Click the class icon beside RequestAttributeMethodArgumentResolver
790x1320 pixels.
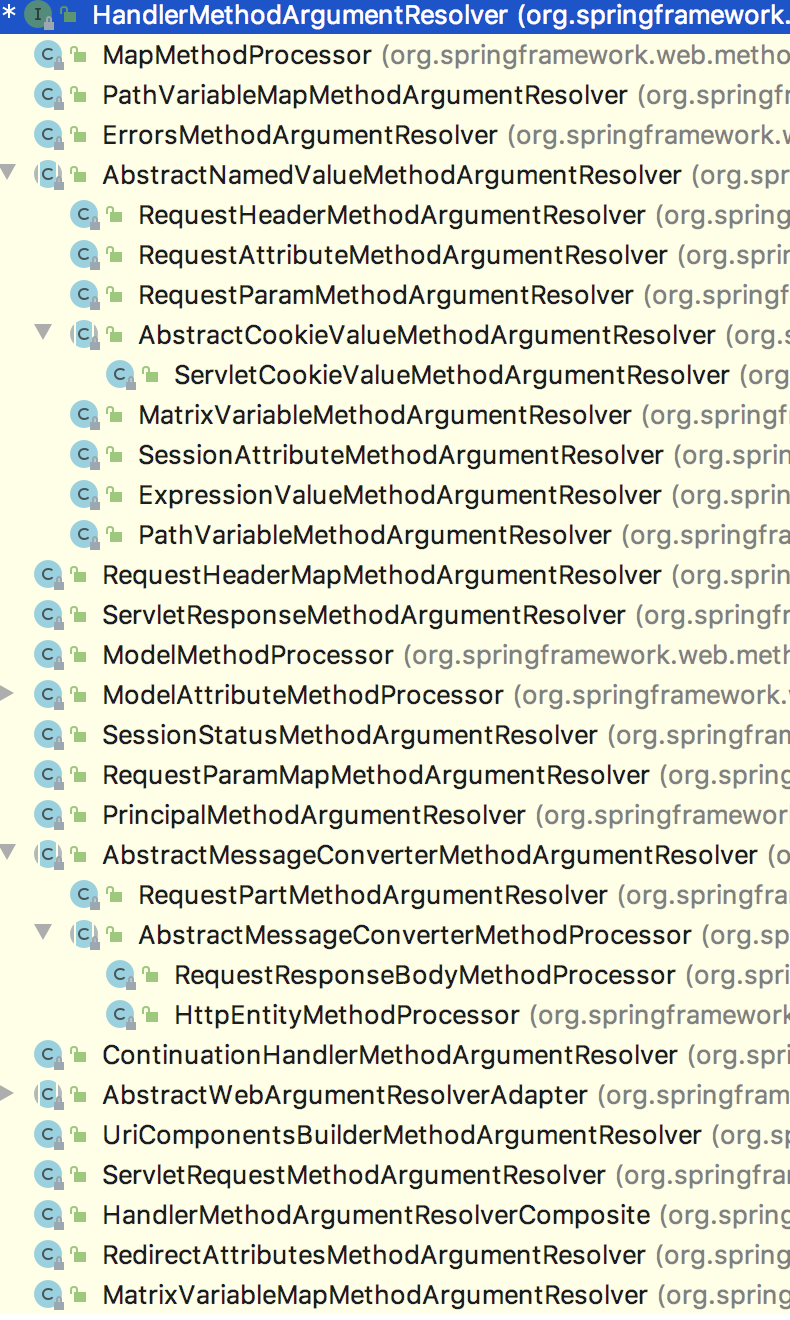click(84, 255)
